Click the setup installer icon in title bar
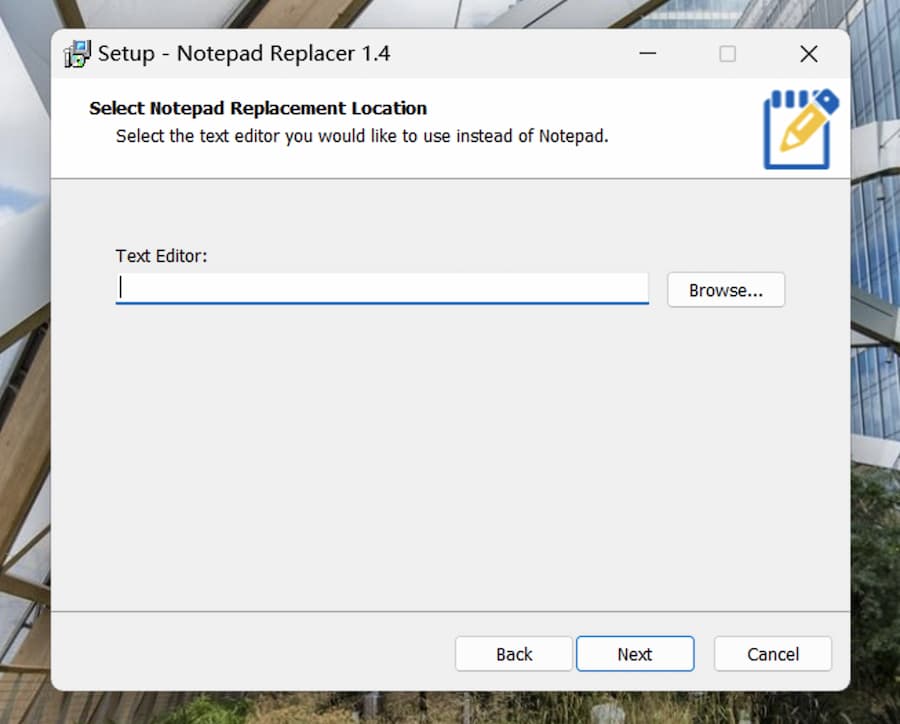900x724 pixels. tap(76, 54)
